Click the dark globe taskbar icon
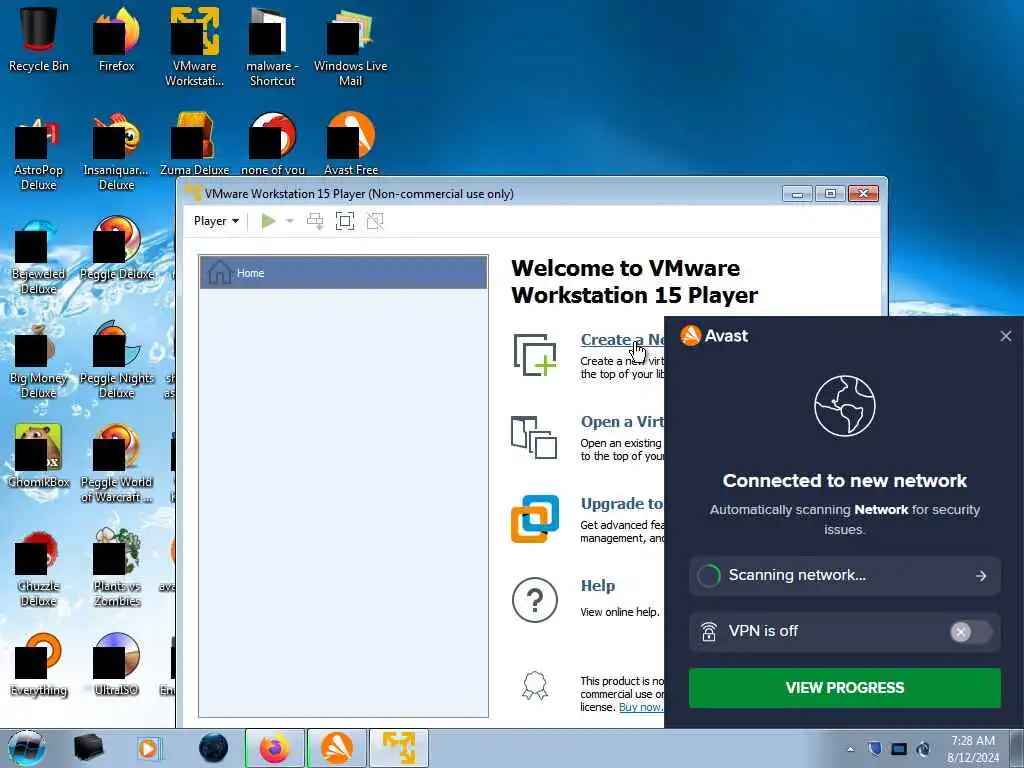This screenshot has width=1024, height=768. [x=214, y=748]
